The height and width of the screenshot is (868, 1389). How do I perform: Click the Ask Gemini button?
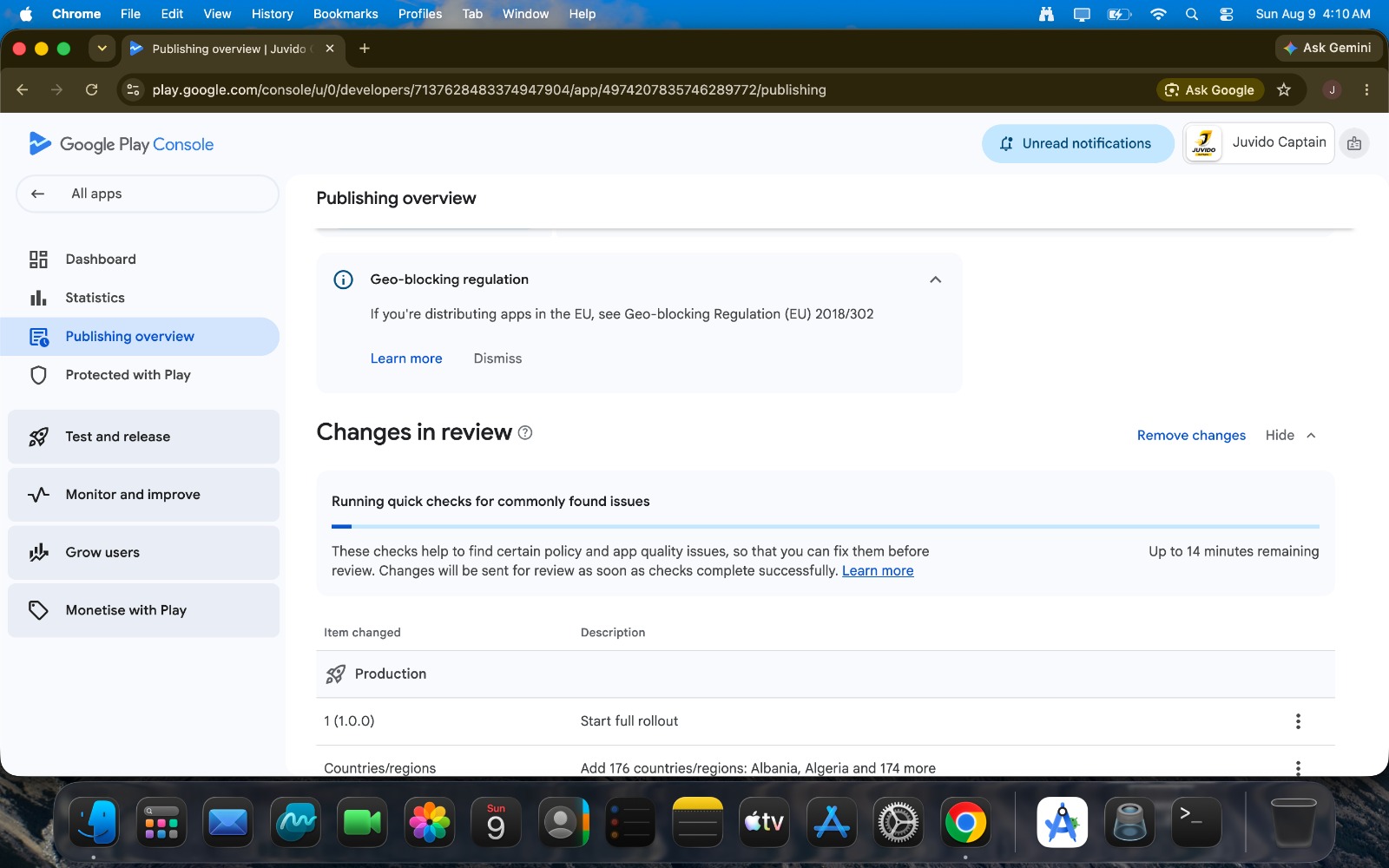1327,48
